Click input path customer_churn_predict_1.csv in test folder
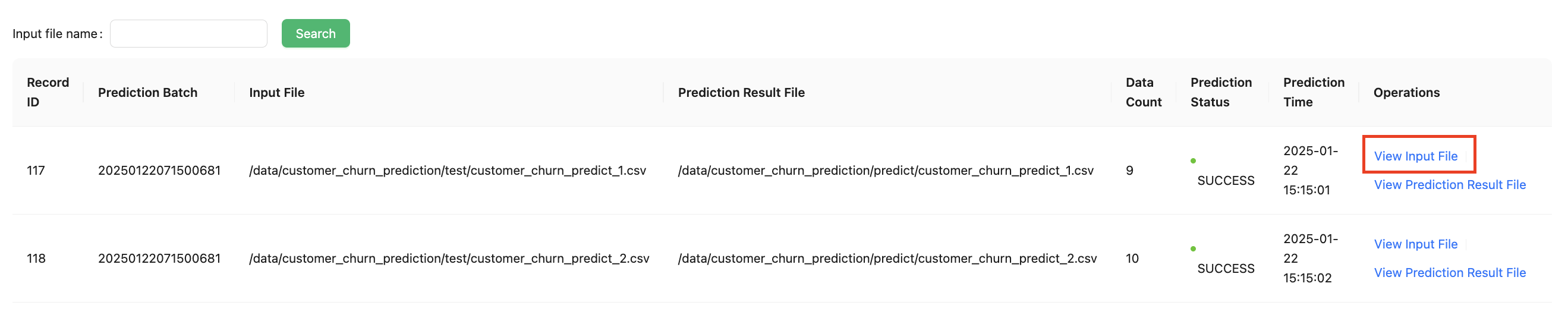Viewport: 1568px width, 321px height. [448, 171]
